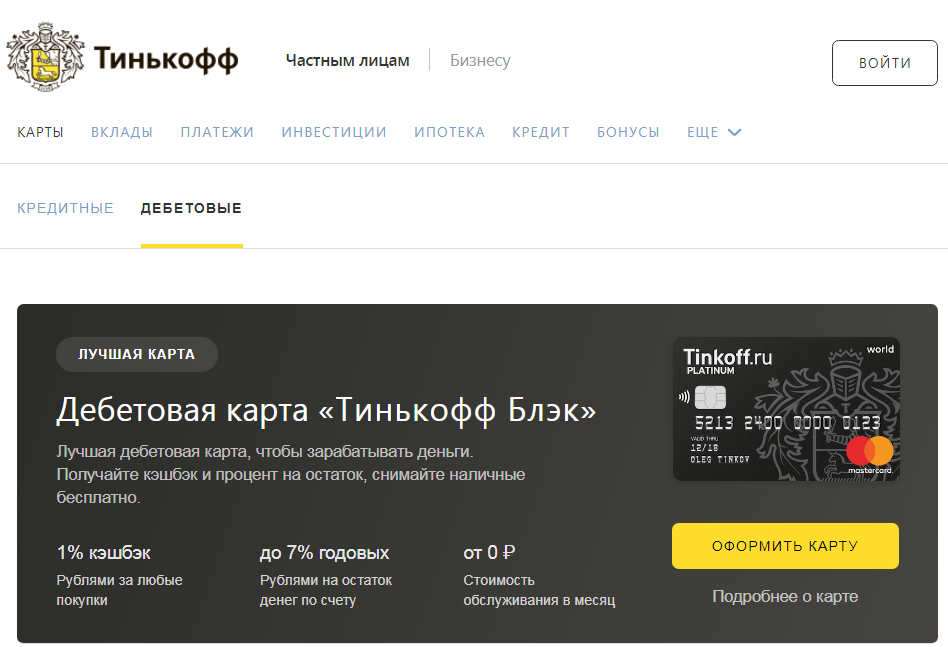Select the Частным лицам section
The width and height of the screenshot is (948, 647).
coord(348,60)
